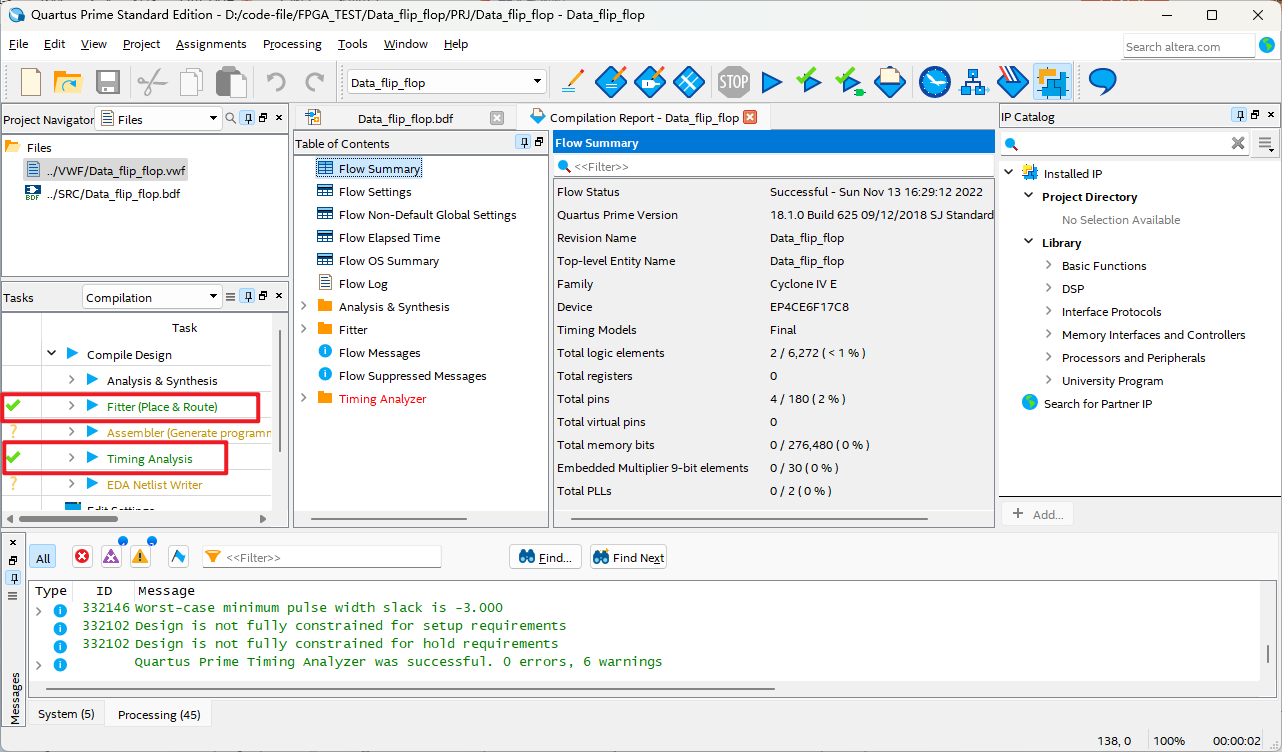Click the Copy icon in the toolbar

191,82
